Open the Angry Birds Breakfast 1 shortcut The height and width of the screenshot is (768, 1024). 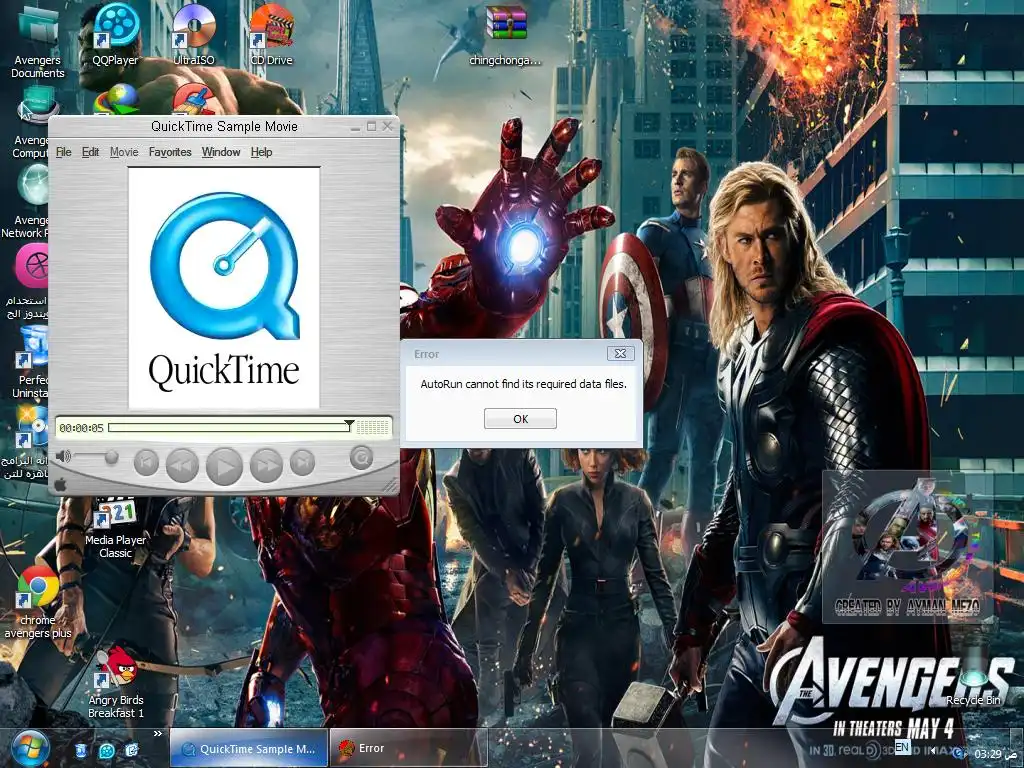[x=116, y=683]
